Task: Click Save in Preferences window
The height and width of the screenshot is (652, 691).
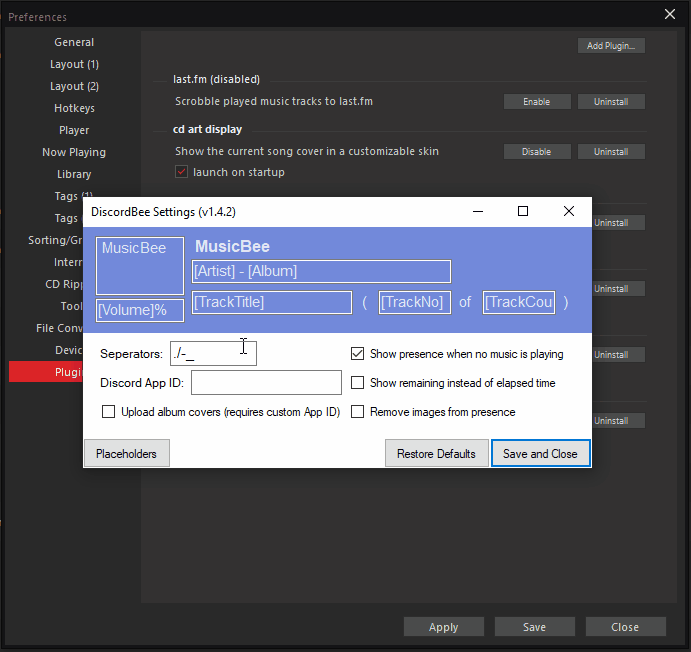Action: [x=535, y=626]
